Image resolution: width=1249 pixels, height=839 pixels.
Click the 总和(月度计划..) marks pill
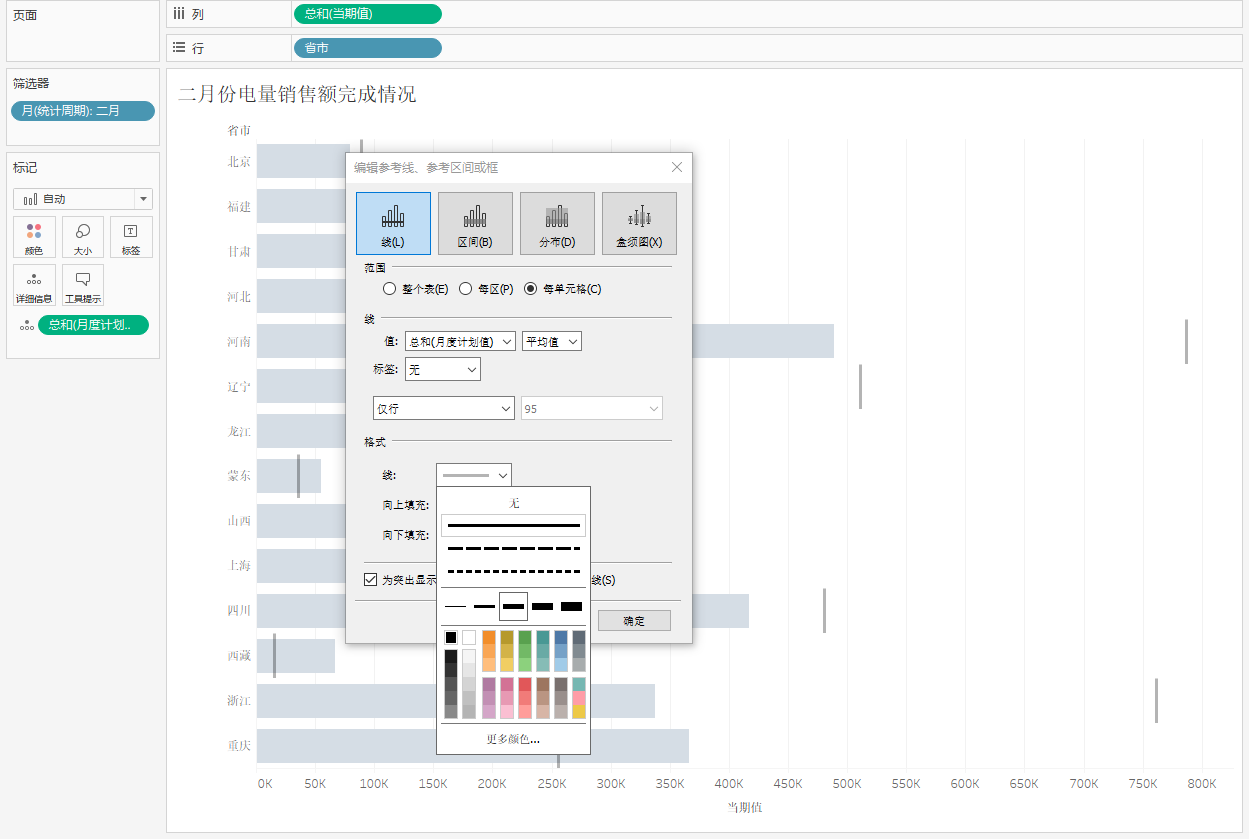coord(93,325)
